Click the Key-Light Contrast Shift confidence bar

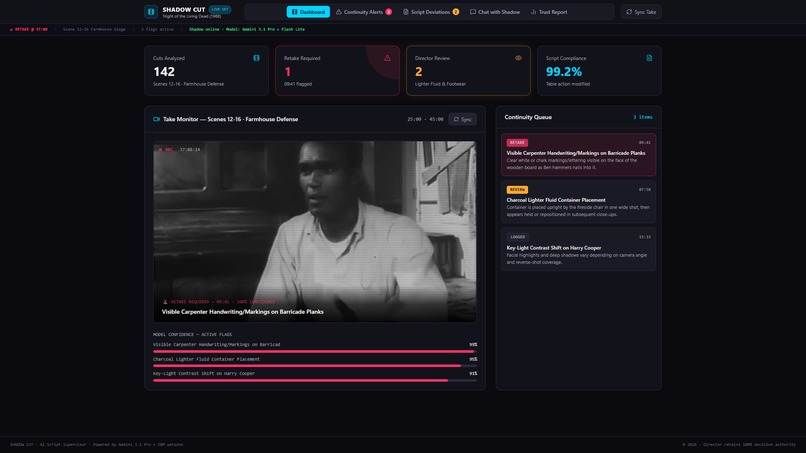tap(315, 380)
